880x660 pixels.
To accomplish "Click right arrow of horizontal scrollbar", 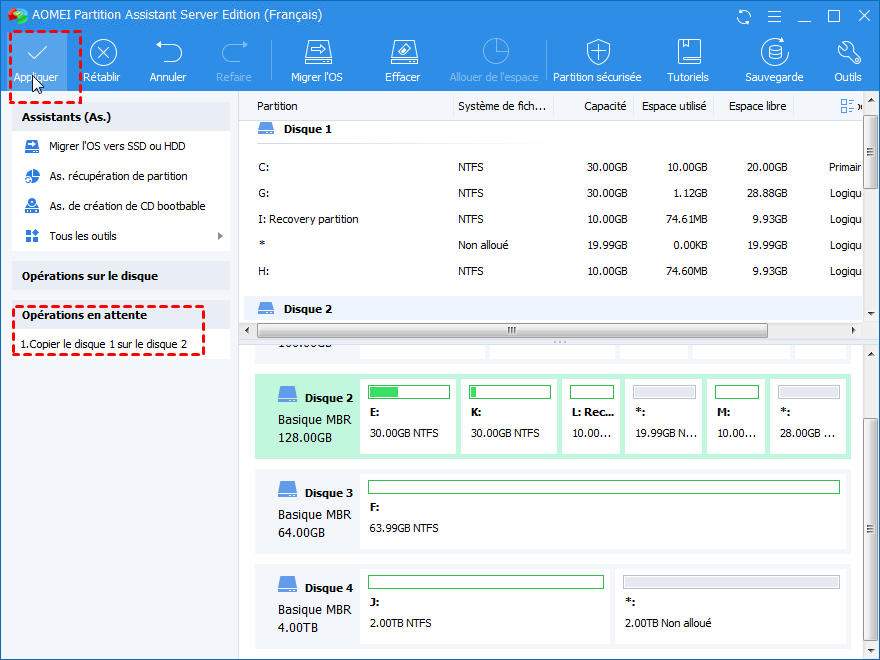I will [854, 331].
